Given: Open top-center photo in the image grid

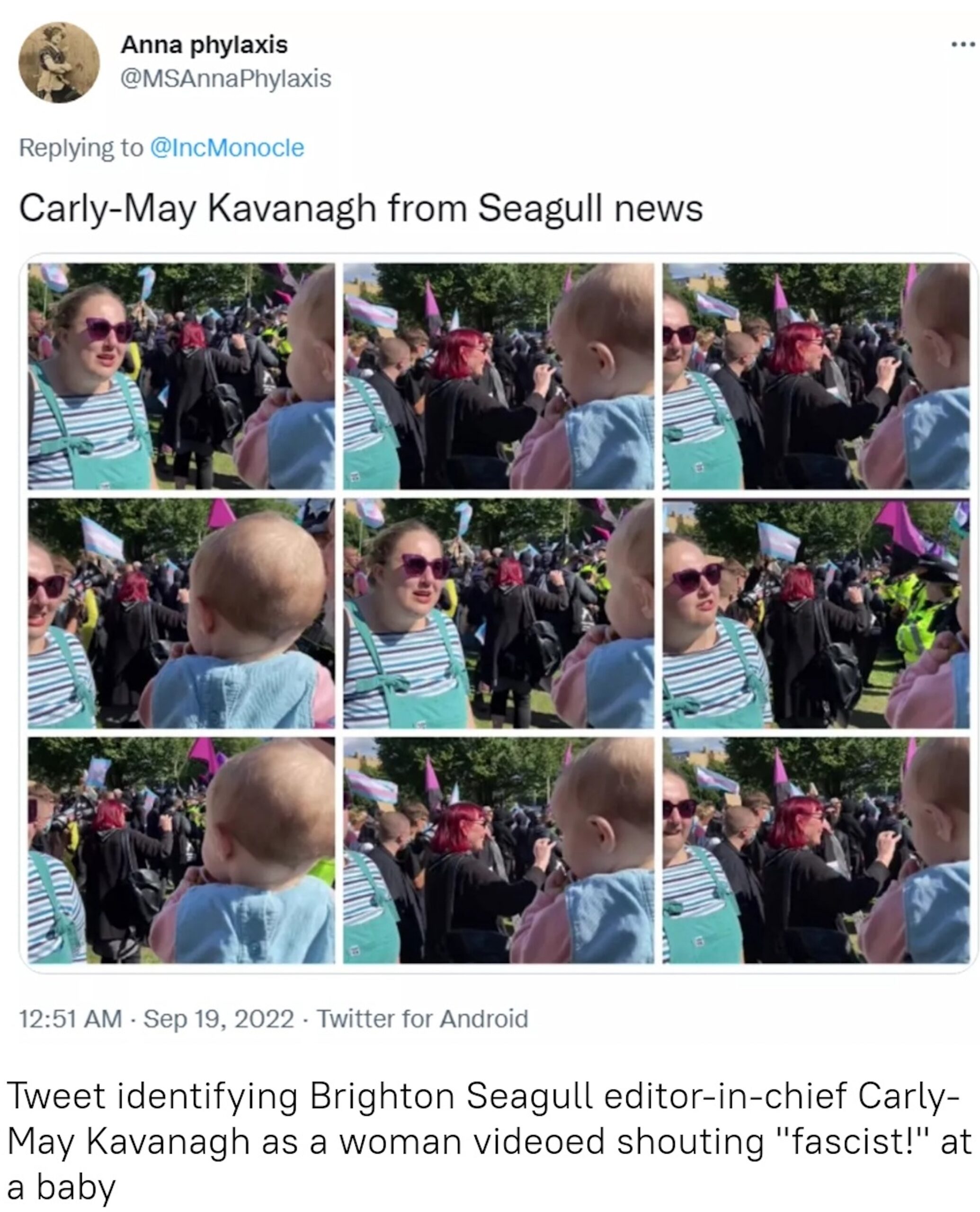Looking at the screenshot, I should click(499, 376).
